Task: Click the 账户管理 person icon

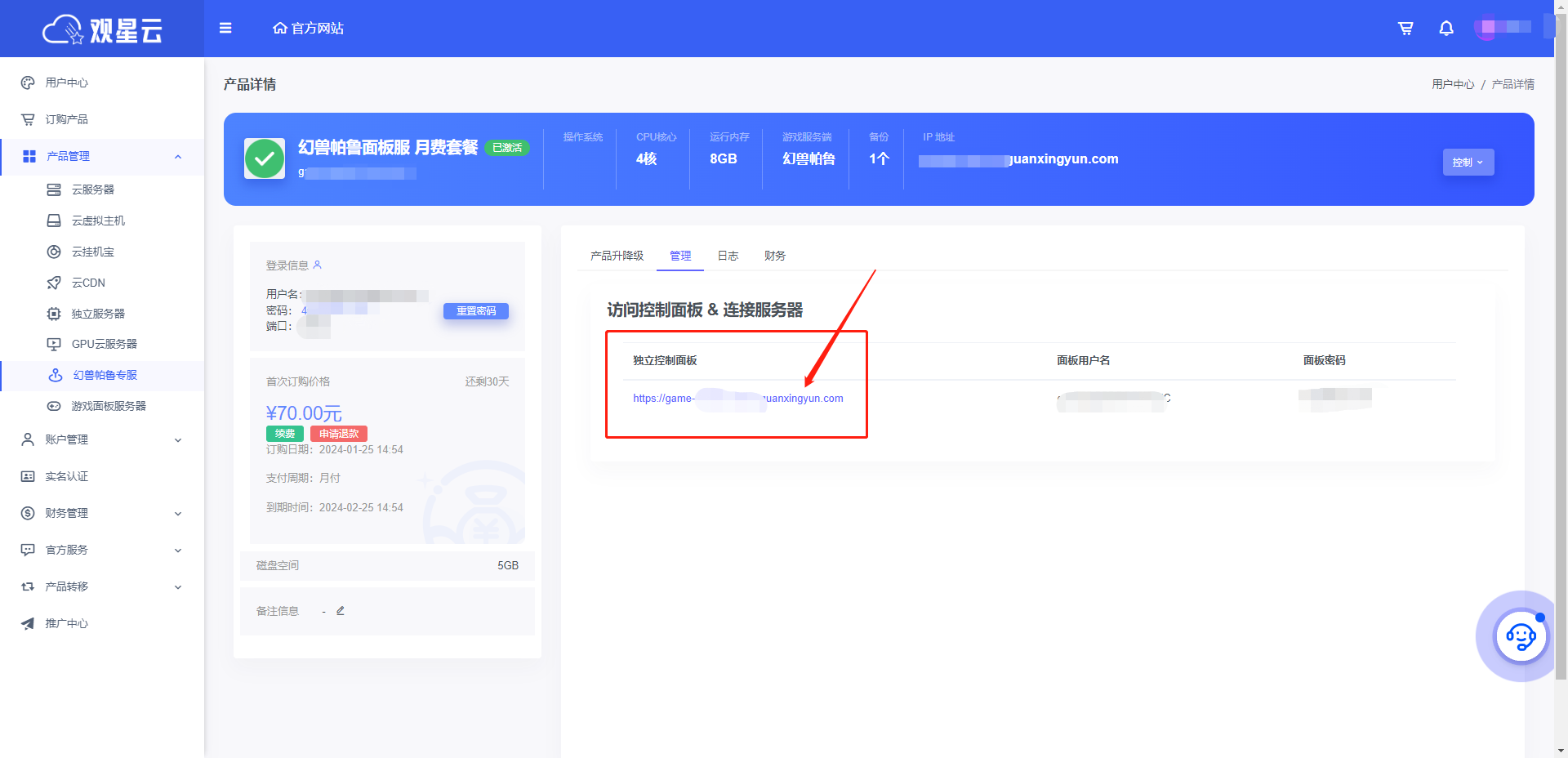Action: pyautogui.click(x=28, y=439)
